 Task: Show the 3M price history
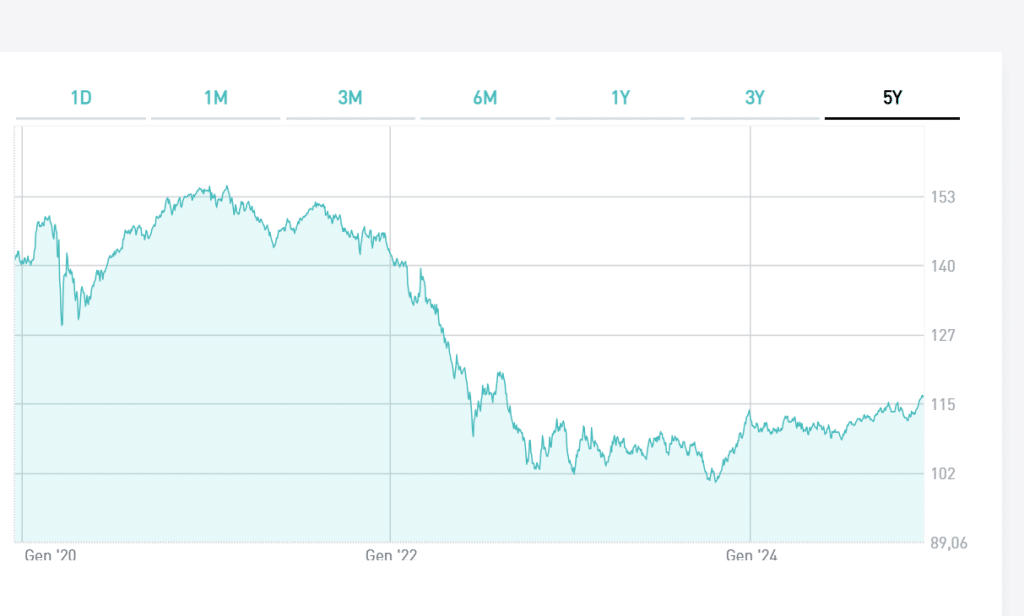(x=350, y=98)
